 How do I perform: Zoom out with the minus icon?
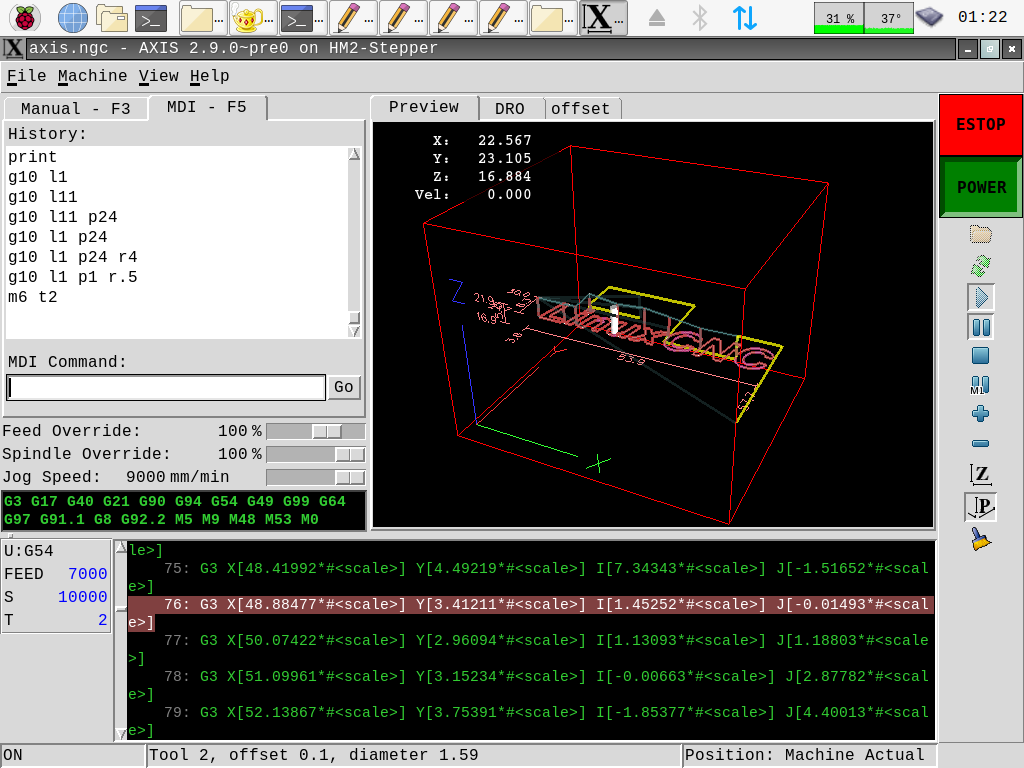click(x=980, y=443)
